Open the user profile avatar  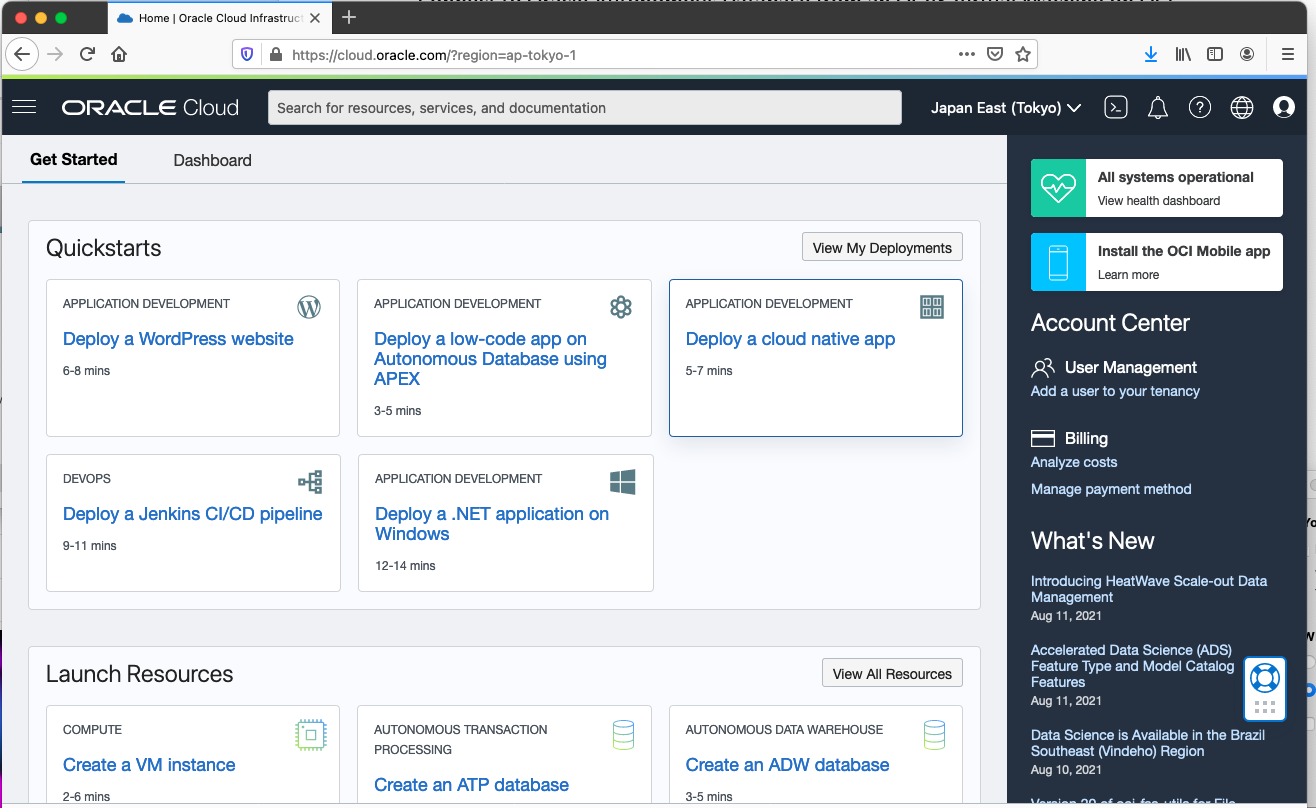[1284, 107]
